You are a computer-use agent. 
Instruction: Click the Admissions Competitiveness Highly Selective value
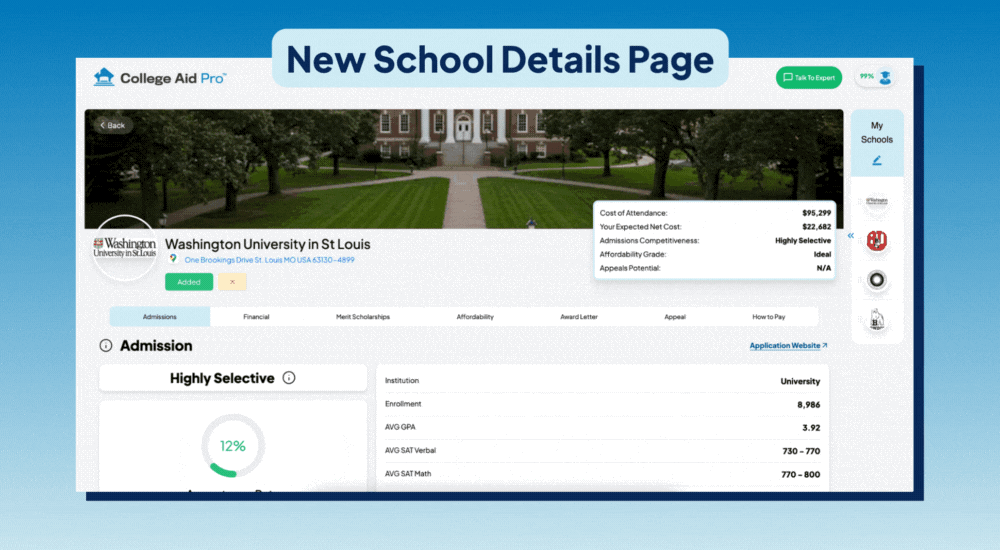[x=803, y=241]
